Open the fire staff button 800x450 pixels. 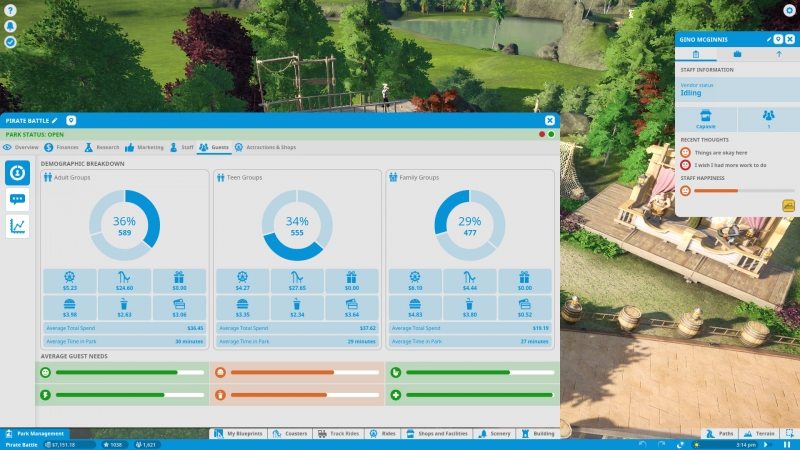tap(788, 206)
